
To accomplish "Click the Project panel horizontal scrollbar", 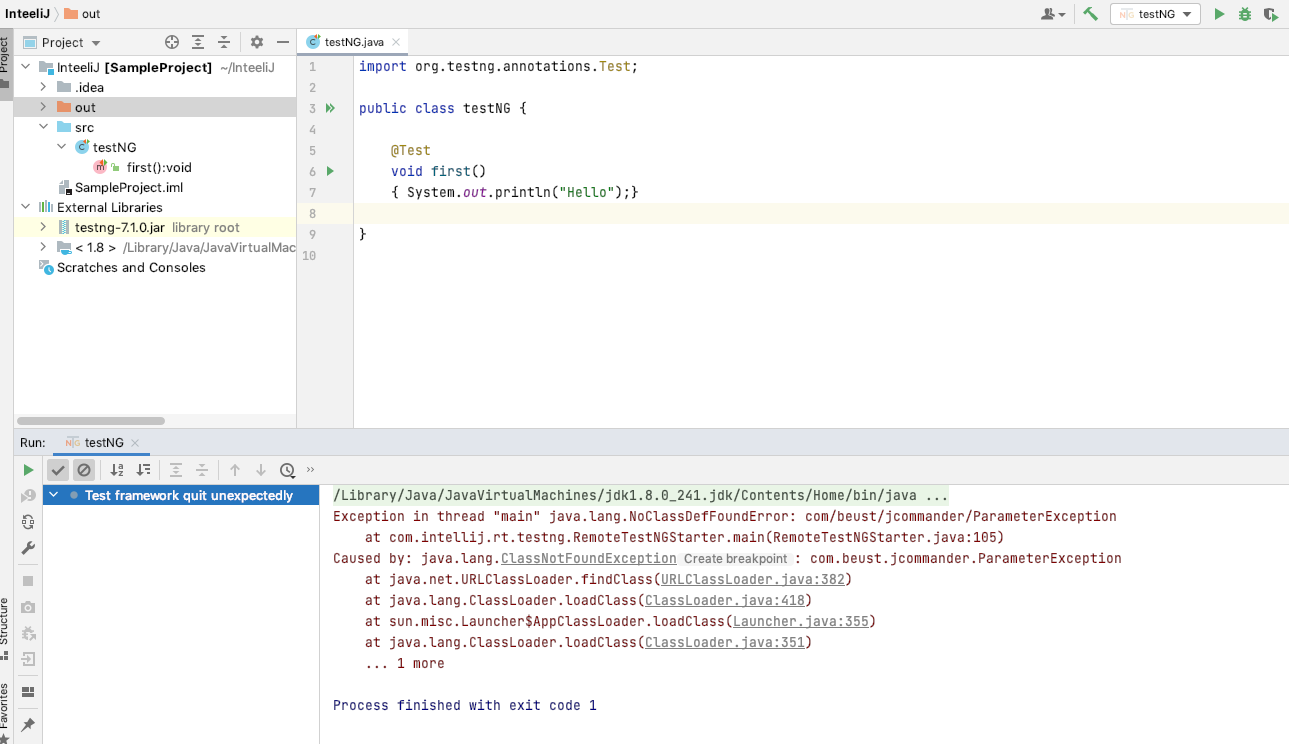I will [91, 421].
